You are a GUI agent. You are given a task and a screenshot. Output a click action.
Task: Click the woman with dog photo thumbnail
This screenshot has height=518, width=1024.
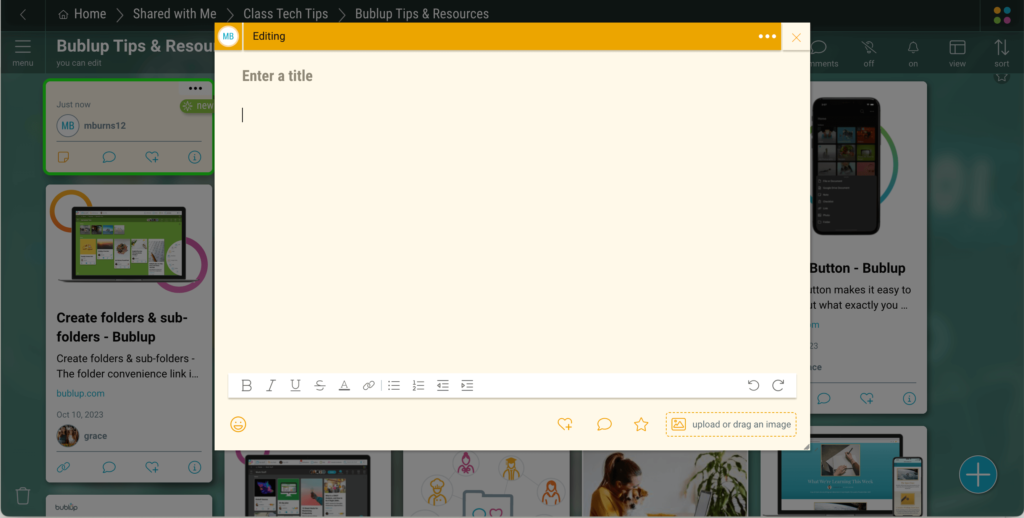[x=665, y=483]
